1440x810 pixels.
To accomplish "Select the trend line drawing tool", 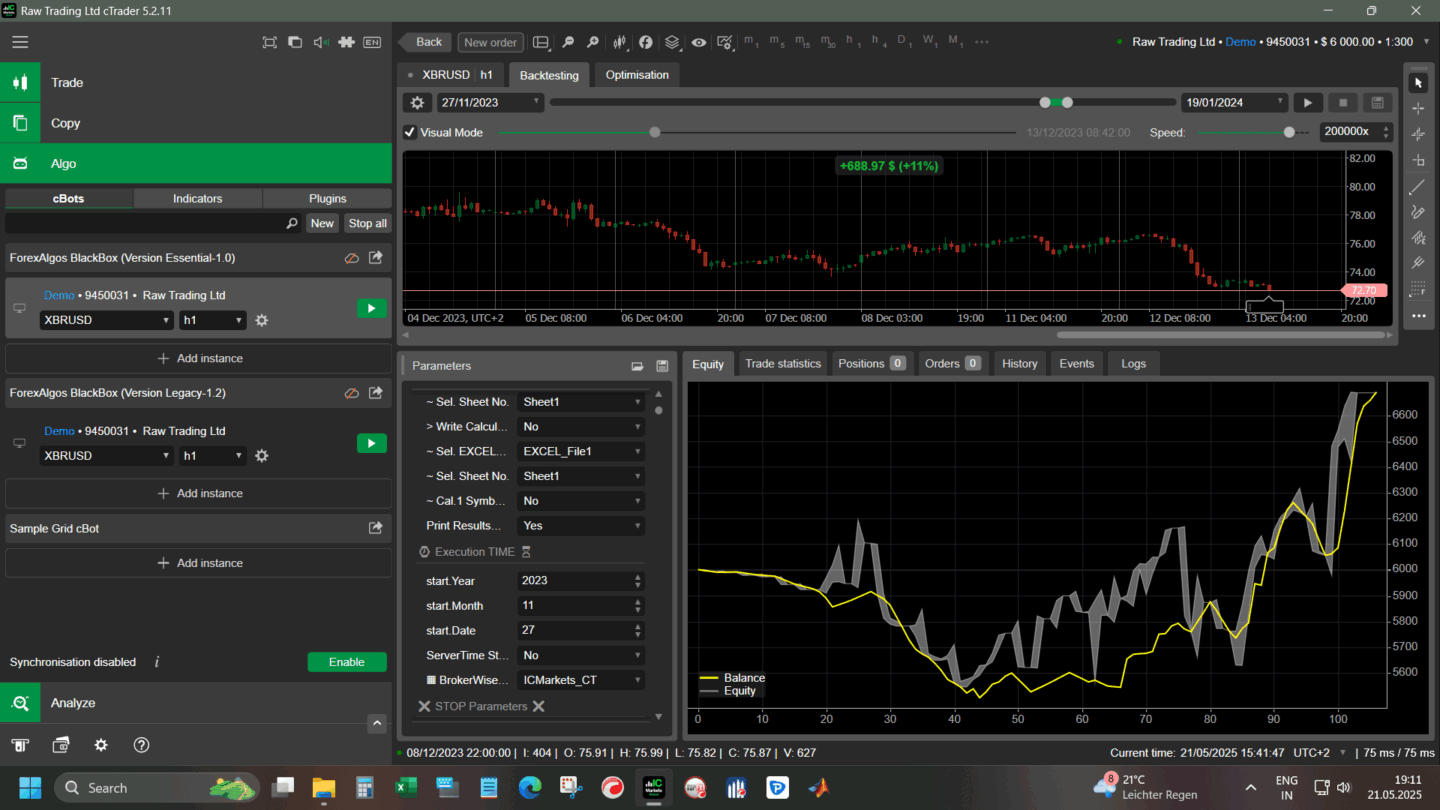I will click(x=1417, y=187).
